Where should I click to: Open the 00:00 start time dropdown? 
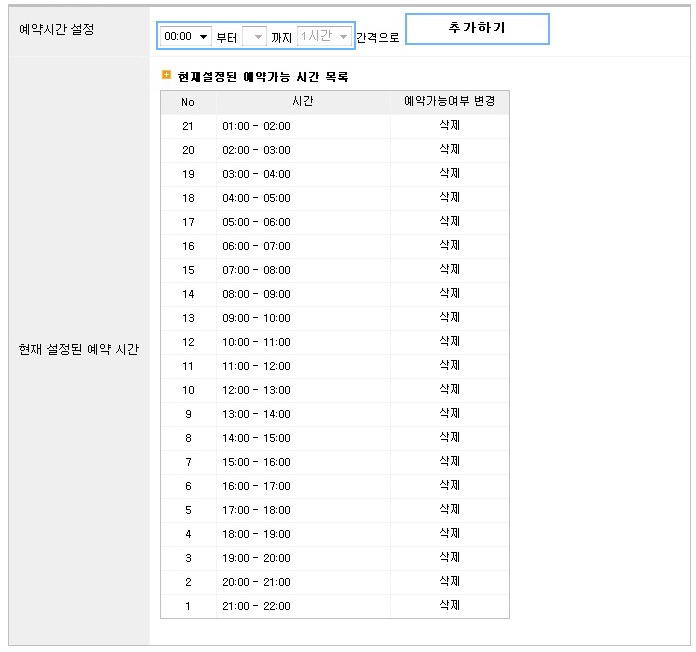(x=185, y=36)
